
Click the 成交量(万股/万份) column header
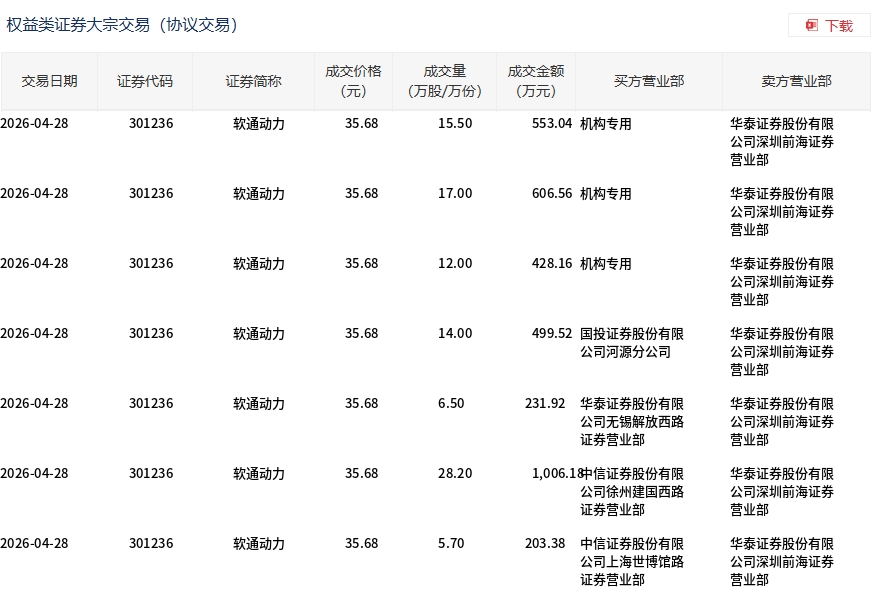(x=444, y=81)
